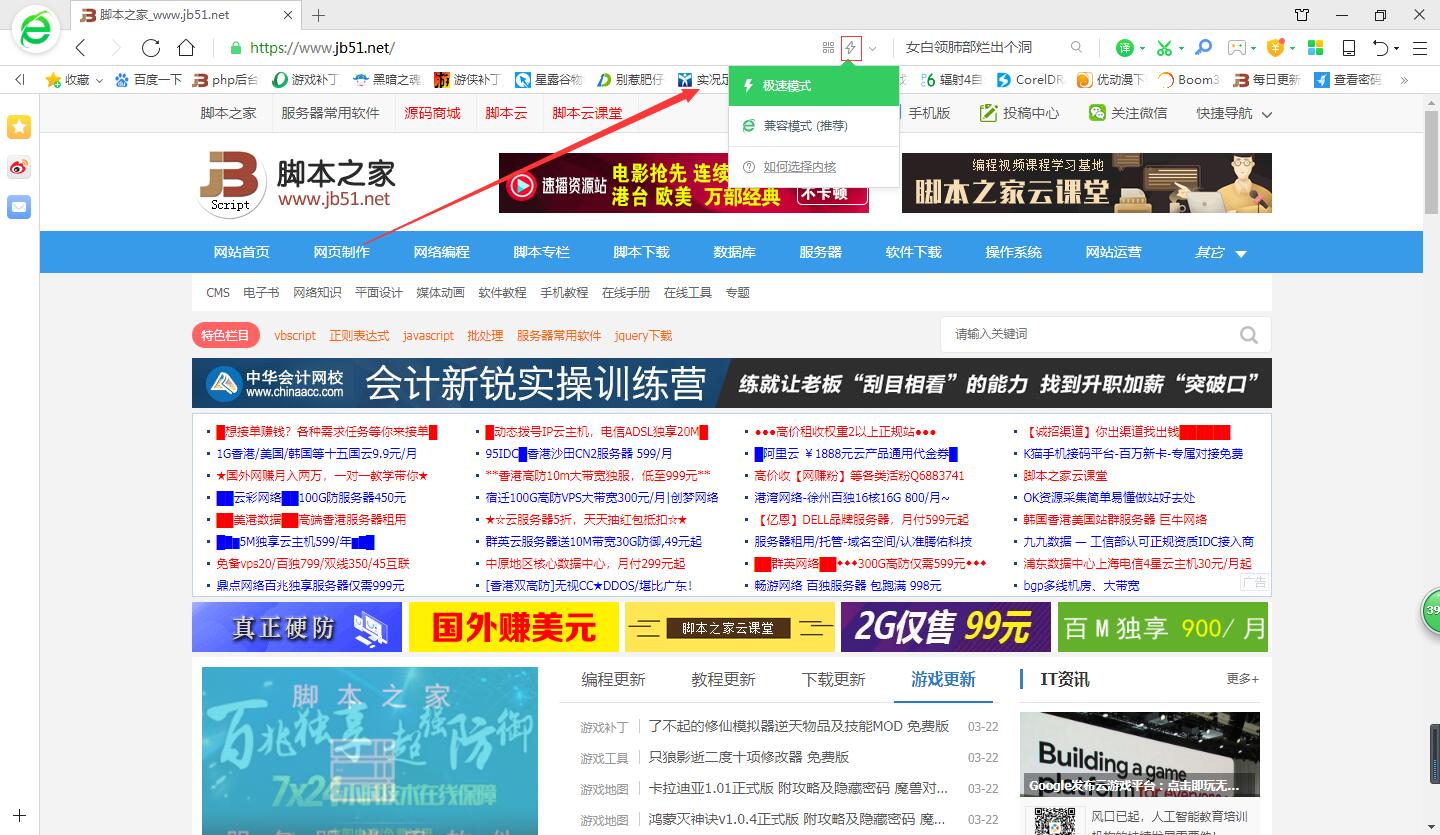The height and width of the screenshot is (835, 1440).
Task: Collapse the bookmarks bar sidebar arrow
Action: [x=19, y=80]
